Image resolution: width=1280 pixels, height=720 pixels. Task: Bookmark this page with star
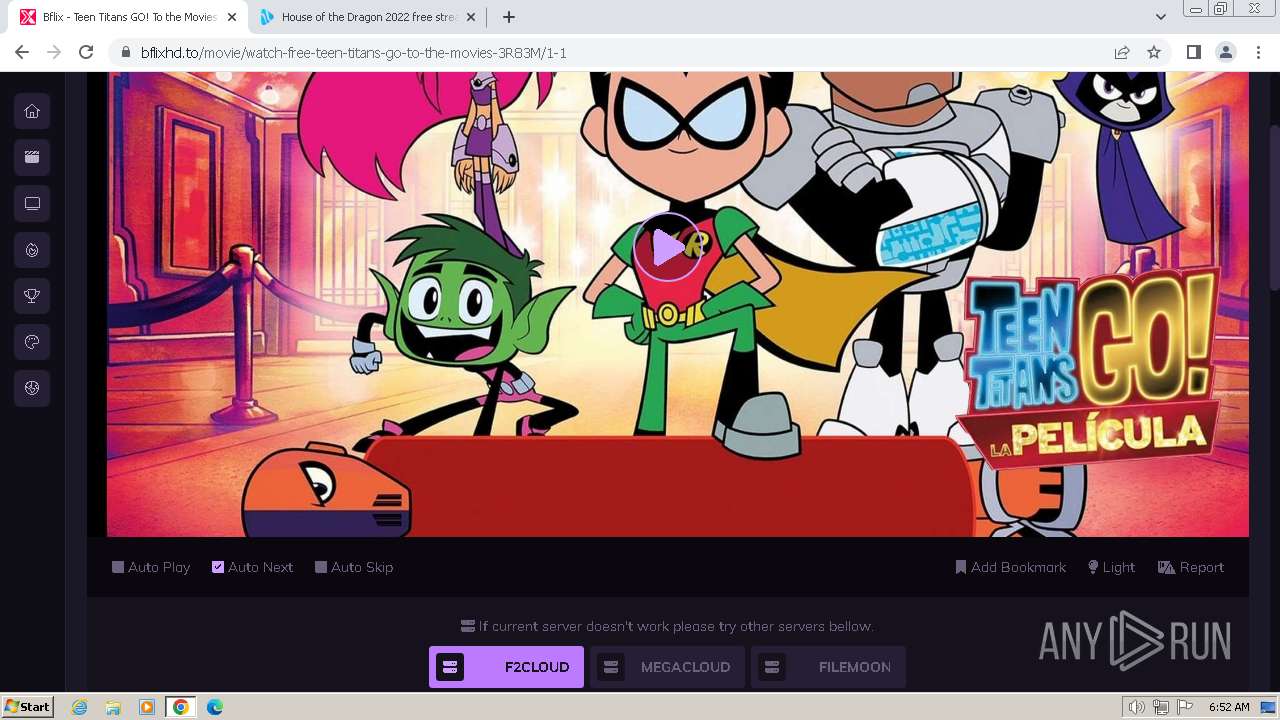pyautogui.click(x=1154, y=53)
